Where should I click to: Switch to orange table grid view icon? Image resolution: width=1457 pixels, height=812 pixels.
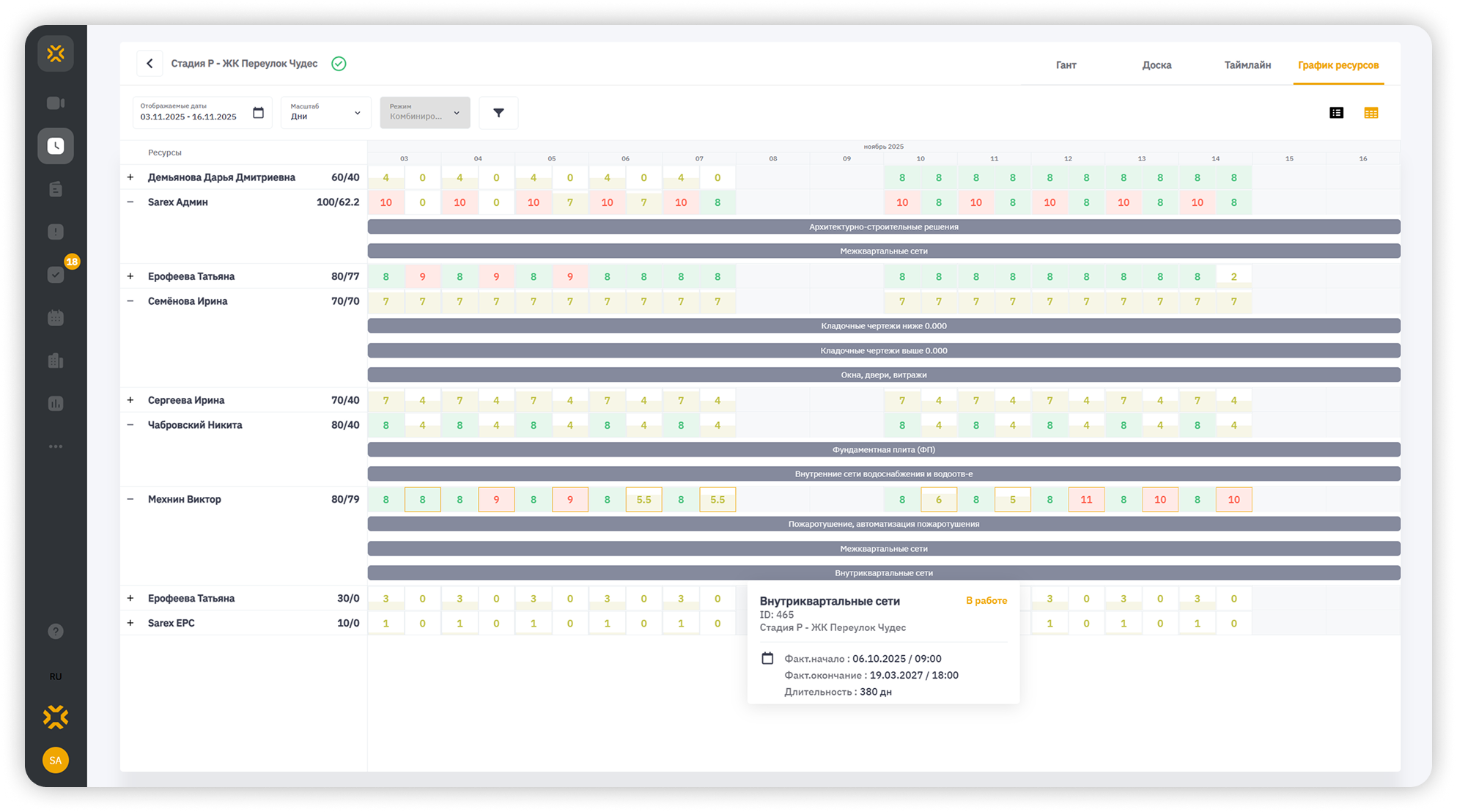pos(1371,113)
